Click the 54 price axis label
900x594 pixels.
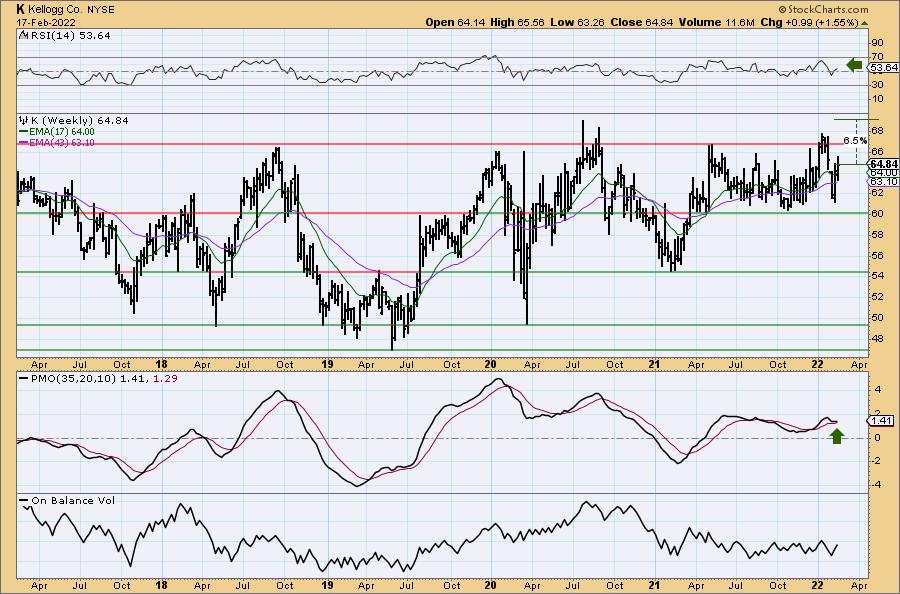[878, 276]
